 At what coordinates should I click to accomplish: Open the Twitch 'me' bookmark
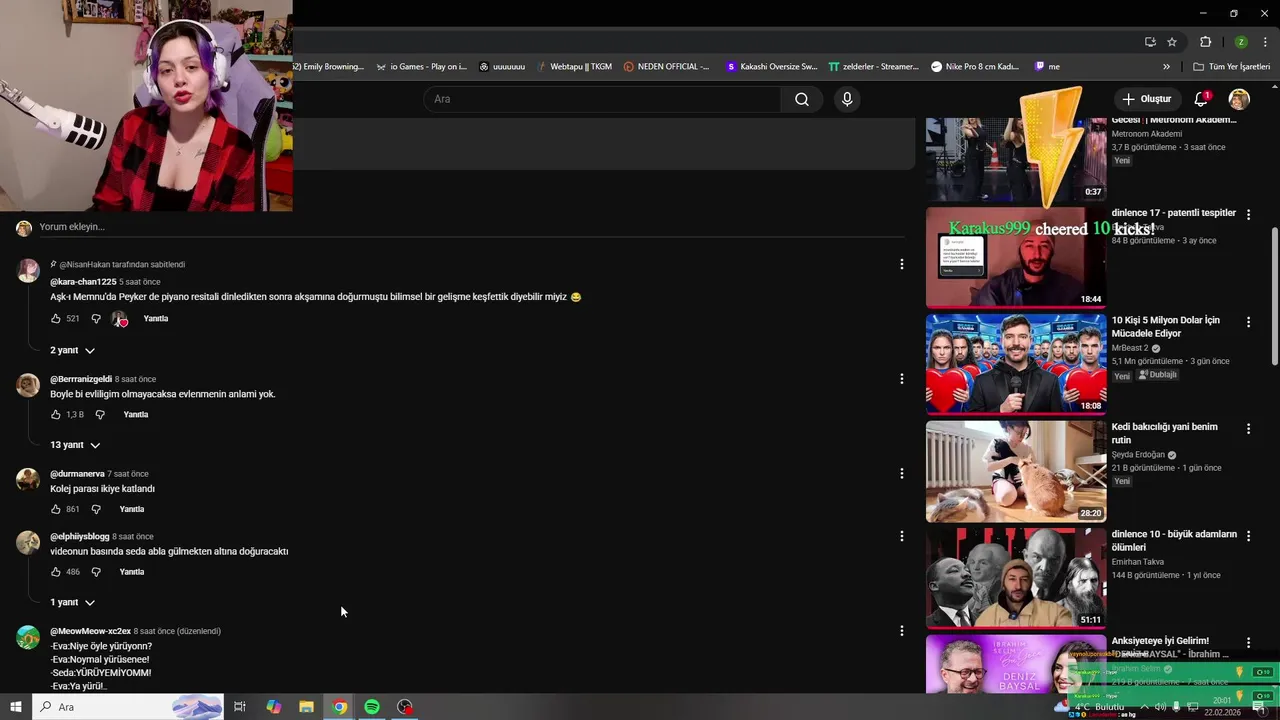(1047, 67)
